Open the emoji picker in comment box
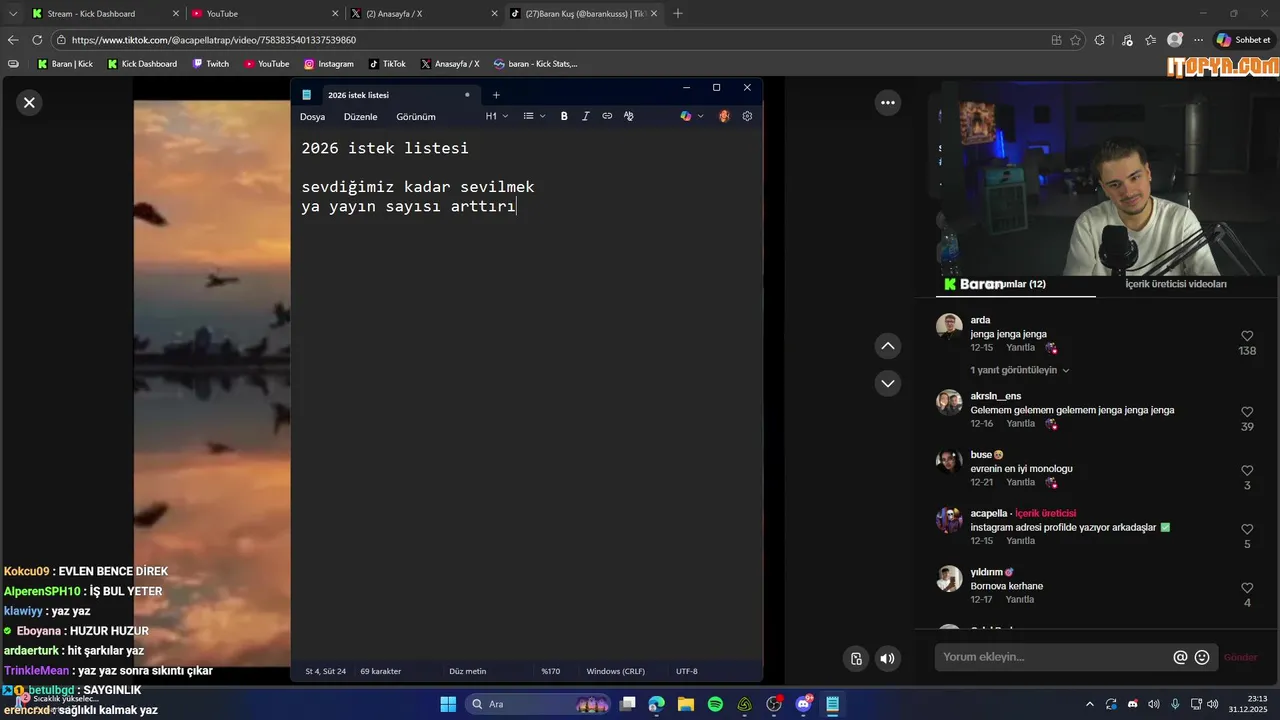Image resolution: width=1280 pixels, height=720 pixels. click(x=1202, y=657)
